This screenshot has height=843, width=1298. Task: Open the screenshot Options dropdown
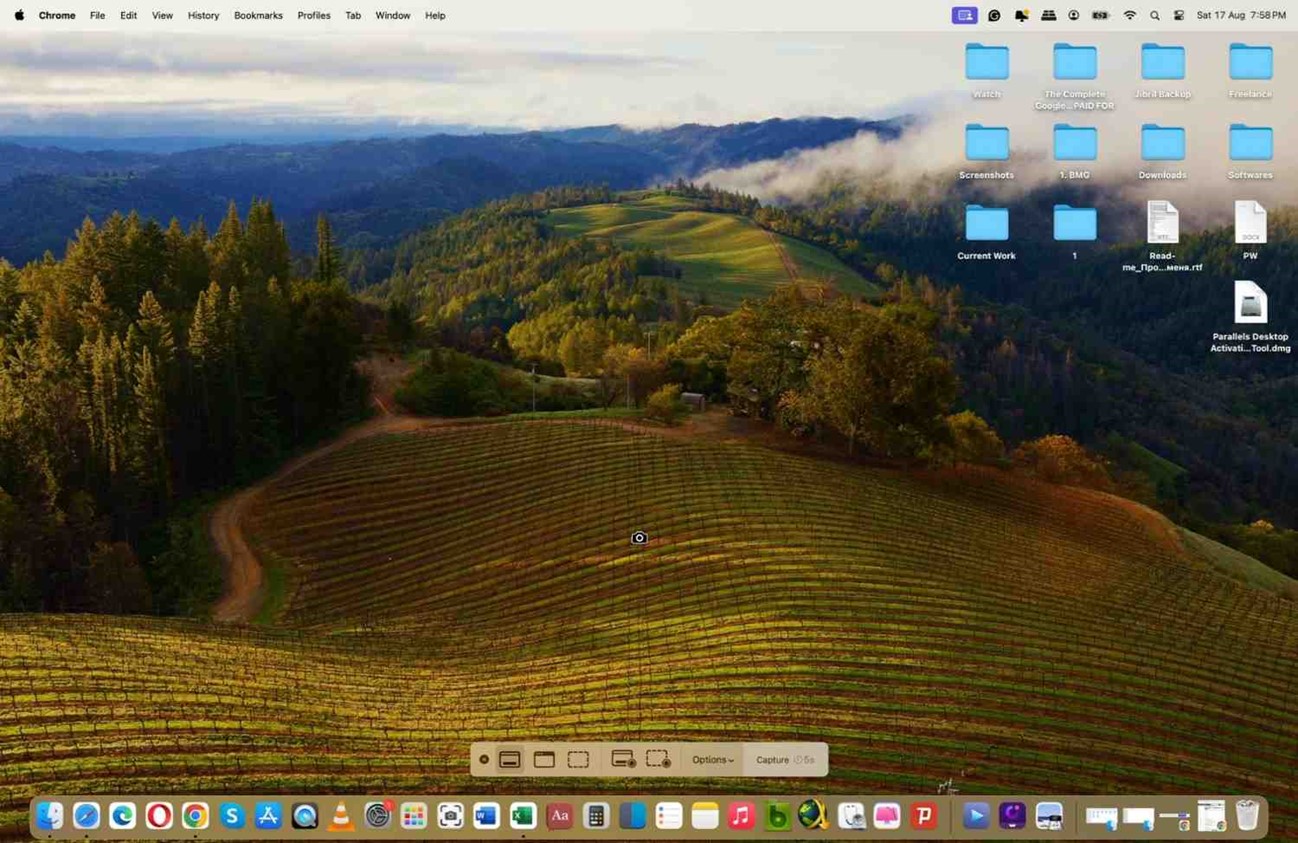tap(713, 760)
